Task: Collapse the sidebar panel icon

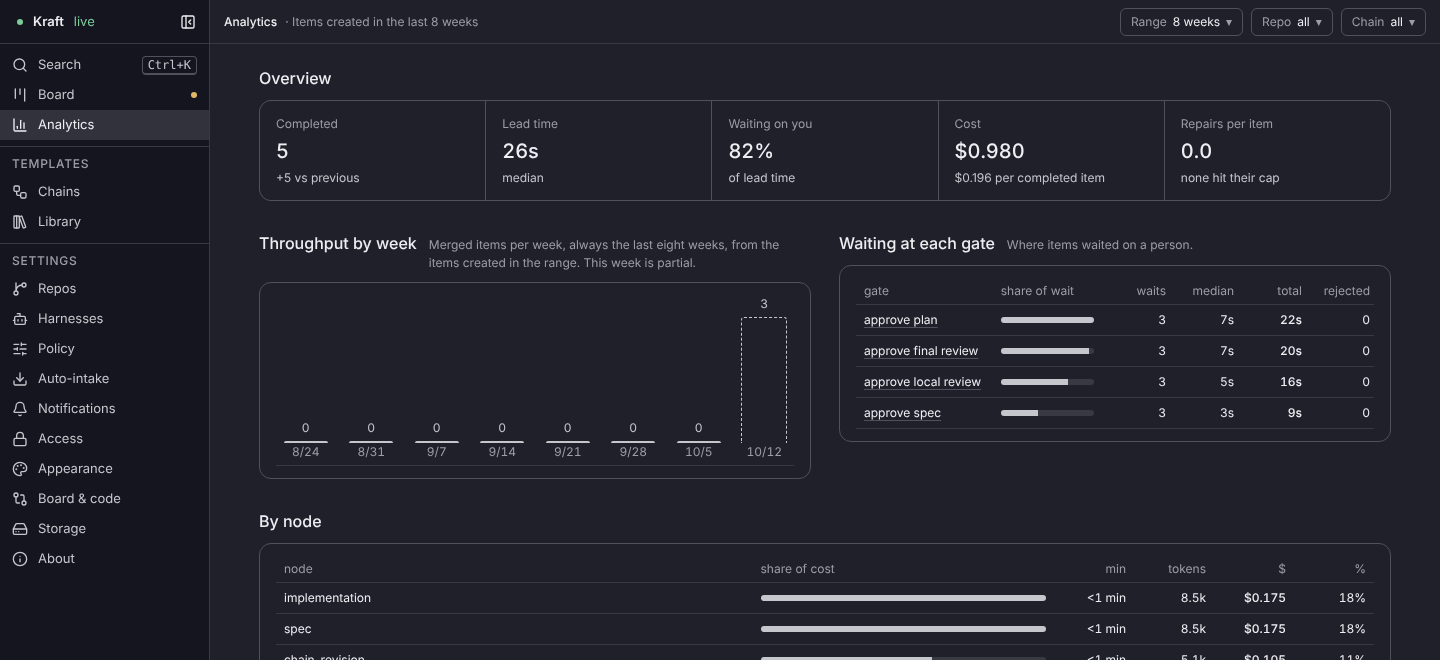Action: point(188,22)
